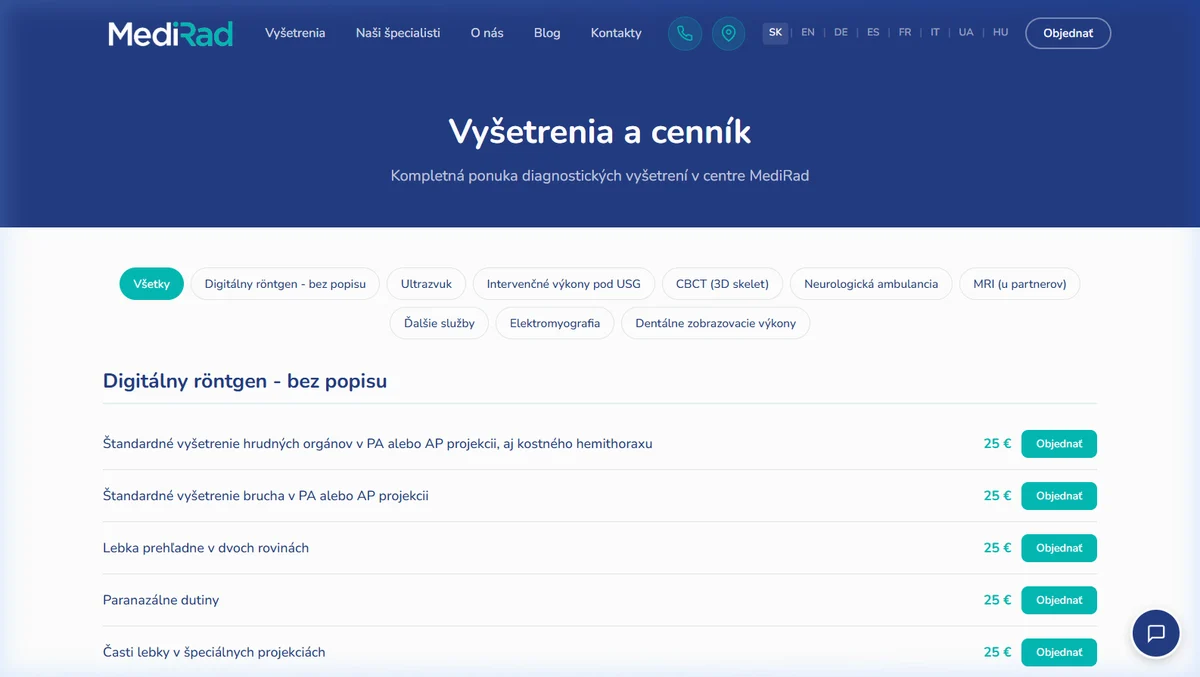Go to the O nás page
The width and height of the screenshot is (1200, 677).
tap(487, 33)
